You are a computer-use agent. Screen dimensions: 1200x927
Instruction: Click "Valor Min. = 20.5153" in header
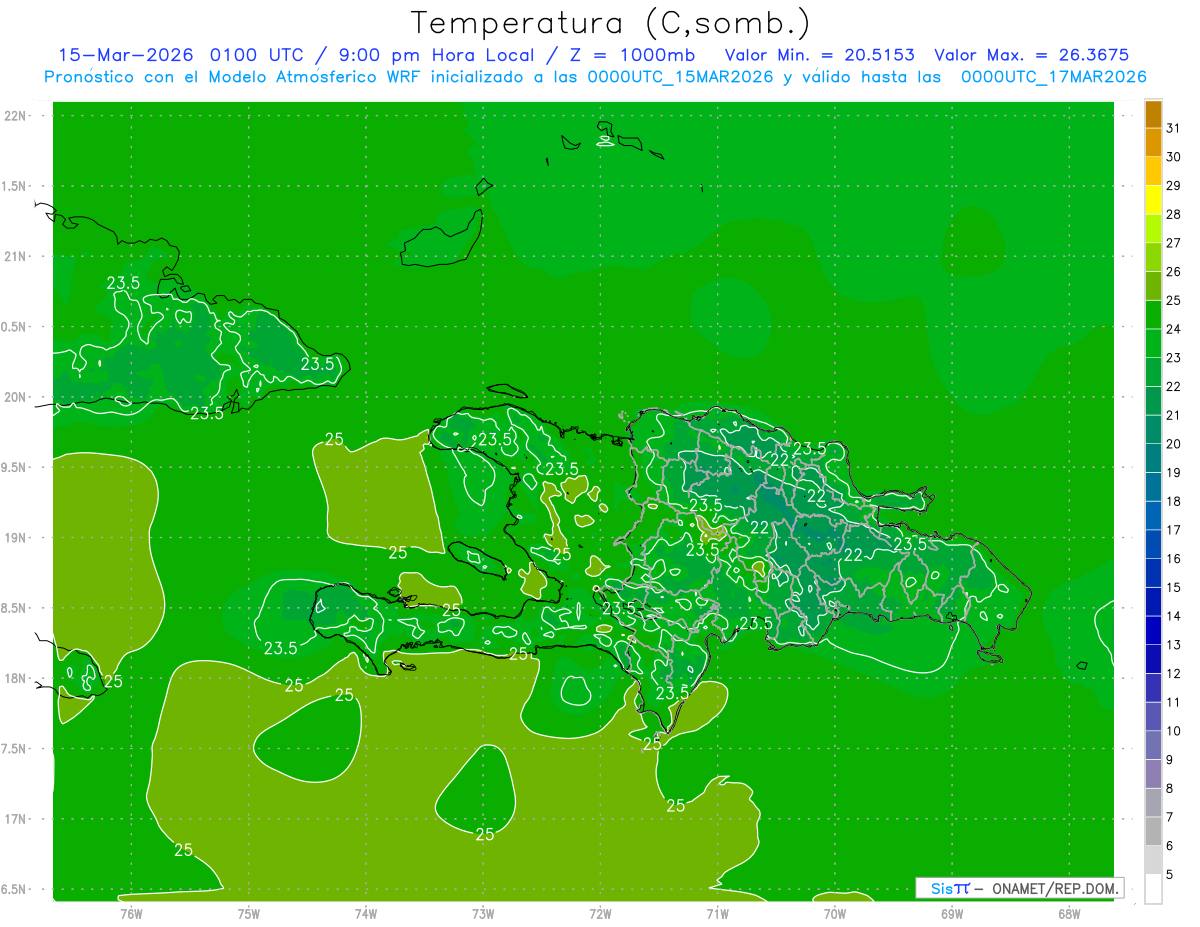tap(819, 55)
